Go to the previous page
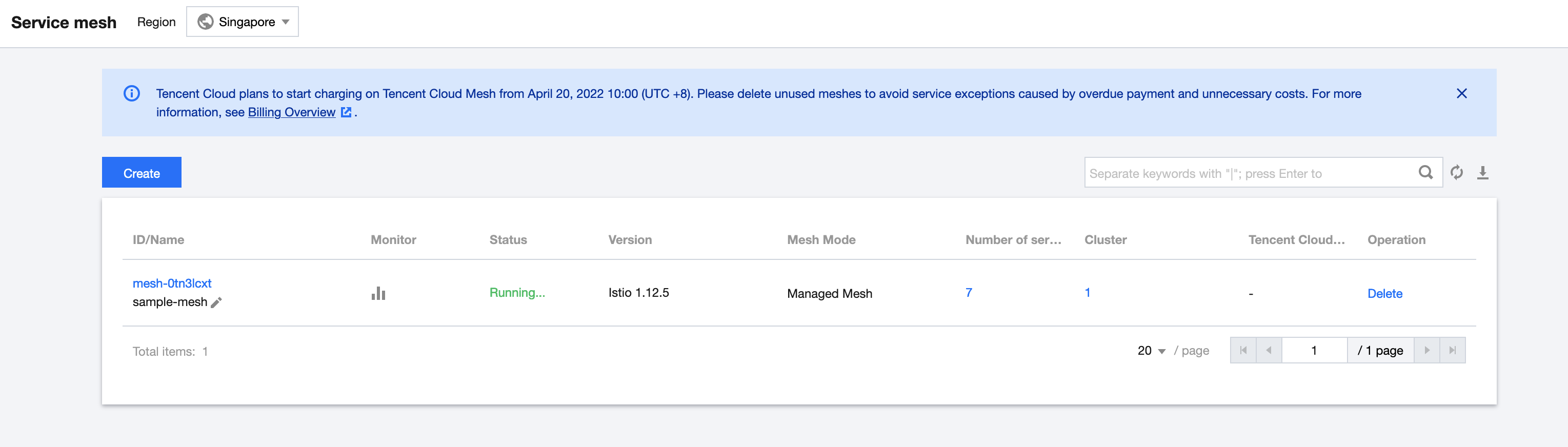 coord(1269,350)
